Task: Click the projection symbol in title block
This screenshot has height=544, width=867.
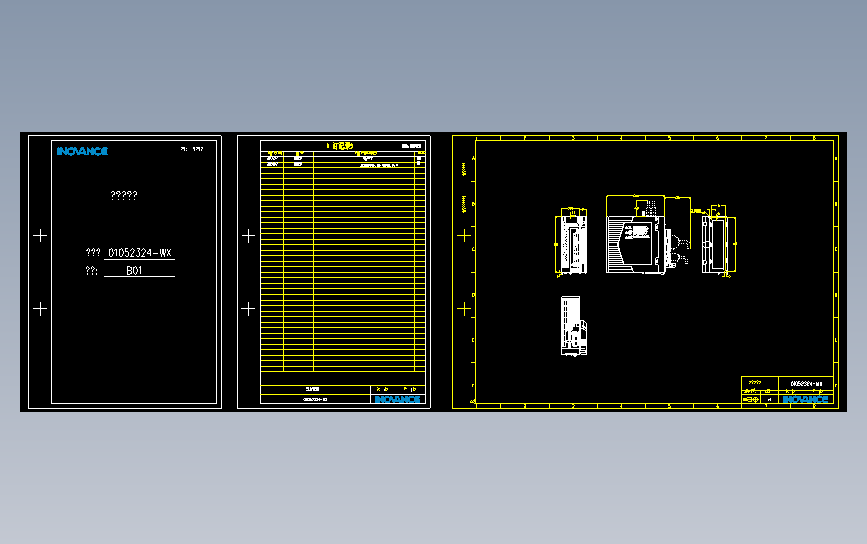Action: pyautogui.click(x=750, y=399)
